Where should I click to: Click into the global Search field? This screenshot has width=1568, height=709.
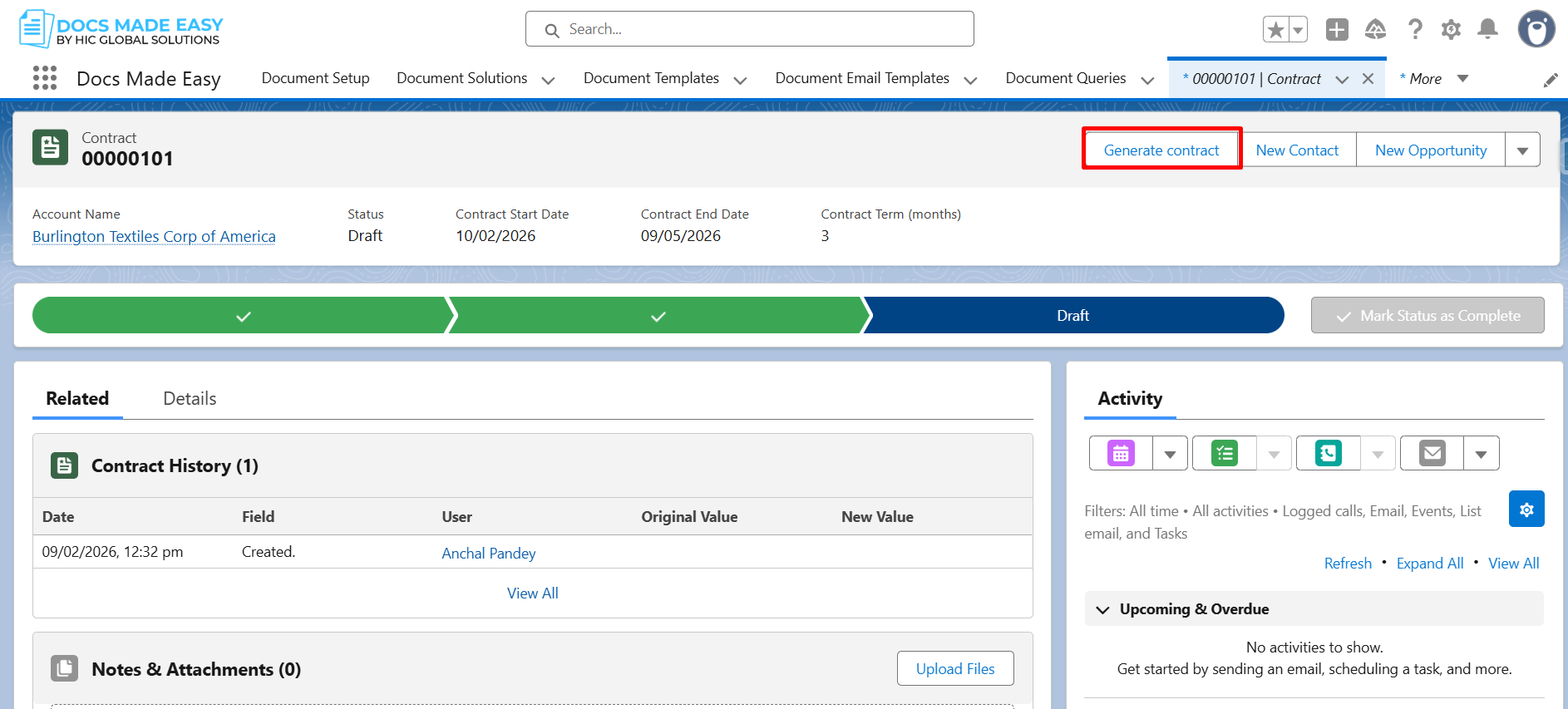pos(748,29)
